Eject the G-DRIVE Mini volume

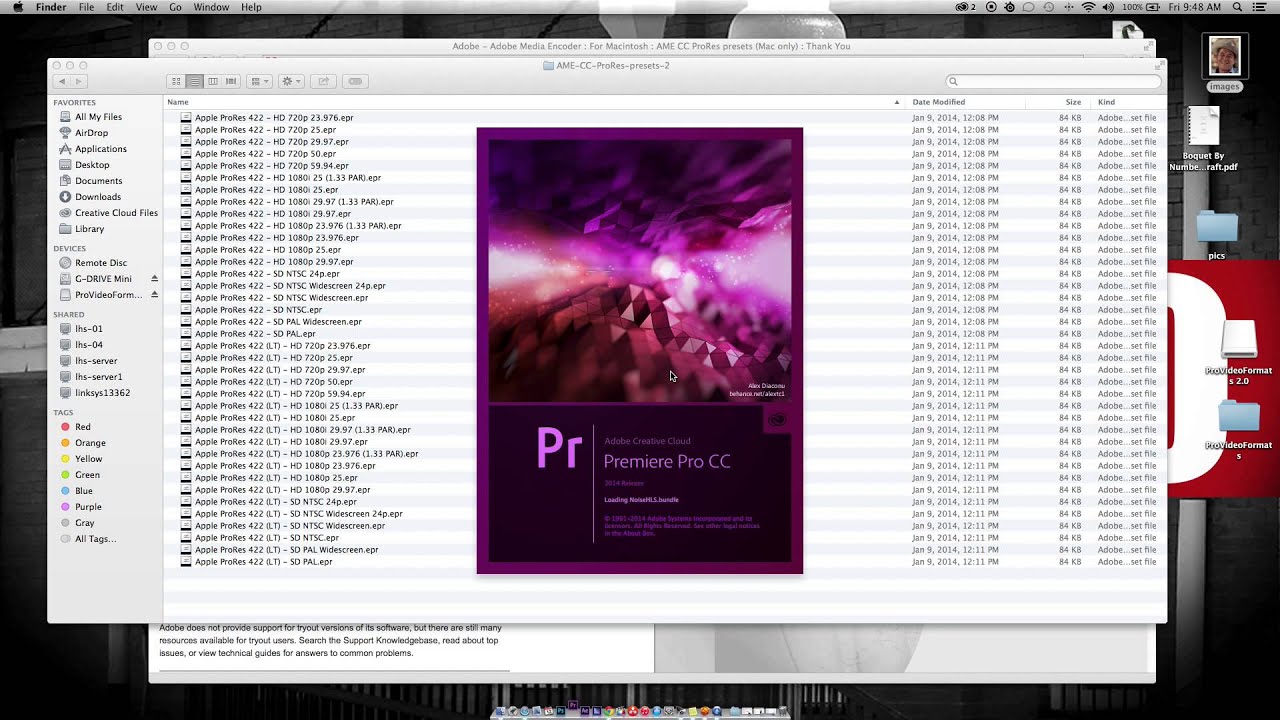pos(154,279)
